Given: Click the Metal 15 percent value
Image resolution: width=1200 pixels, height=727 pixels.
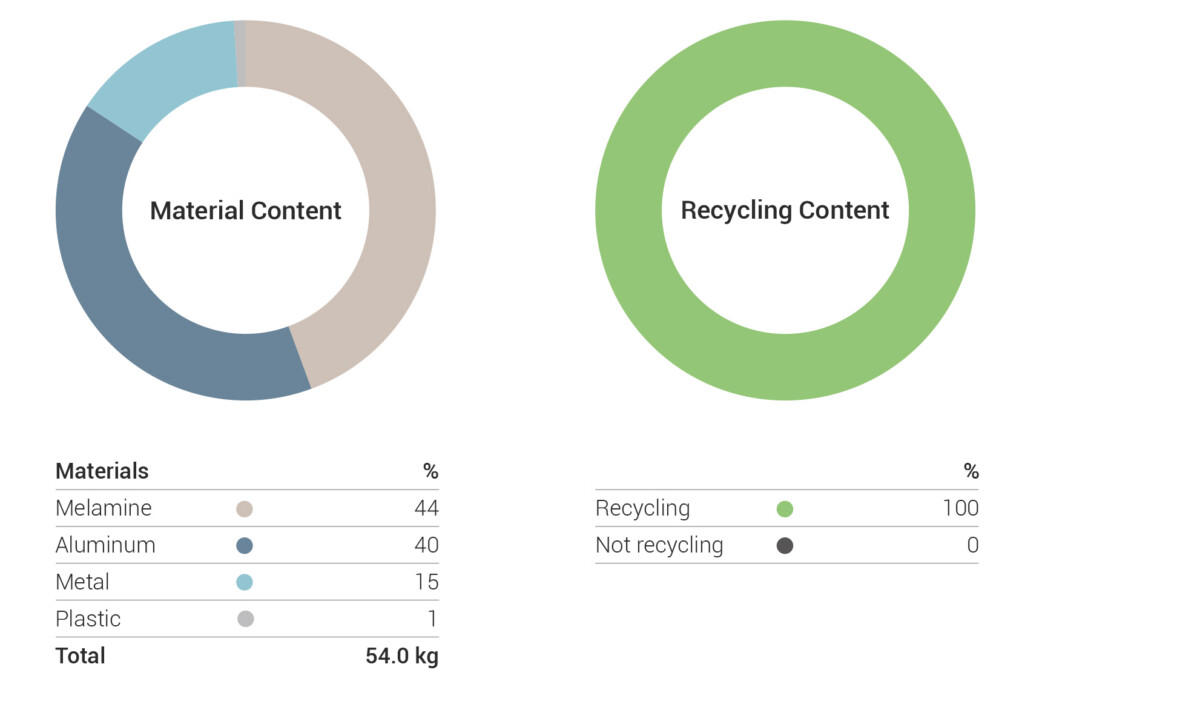Looking at the screenshot, I should tap(427, 582).
